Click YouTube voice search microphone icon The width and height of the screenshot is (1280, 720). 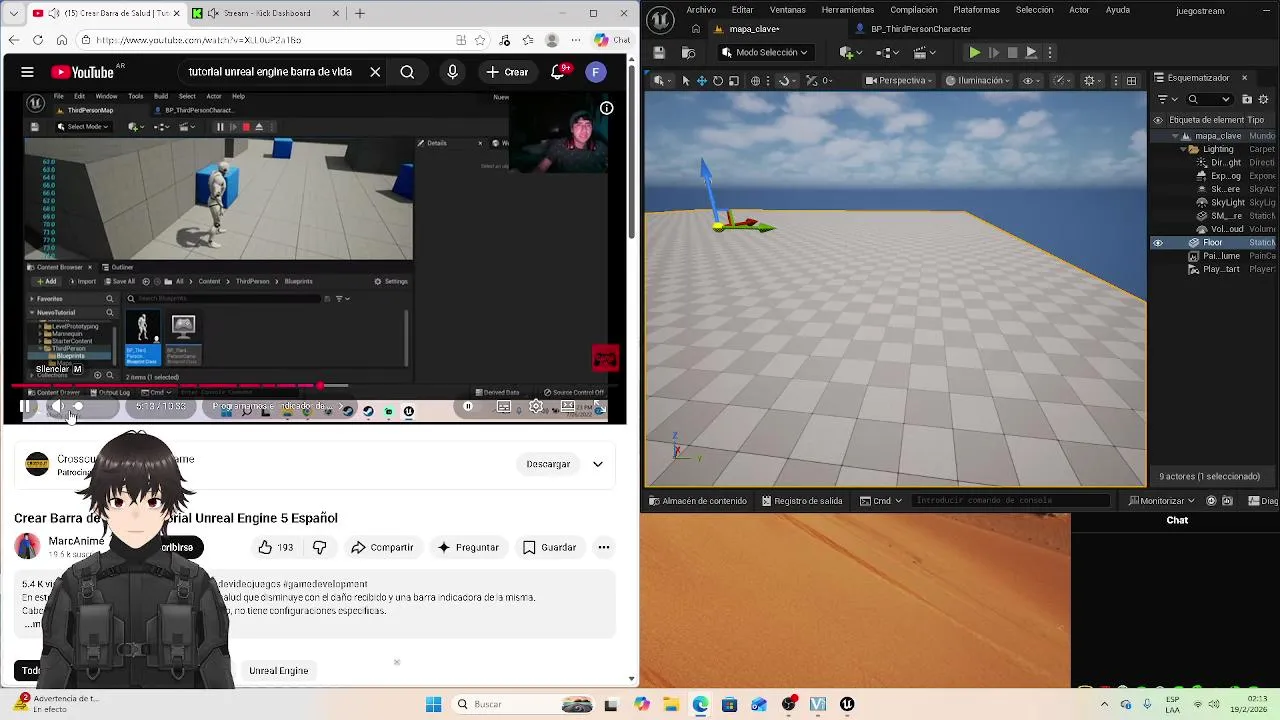[452, 72]
